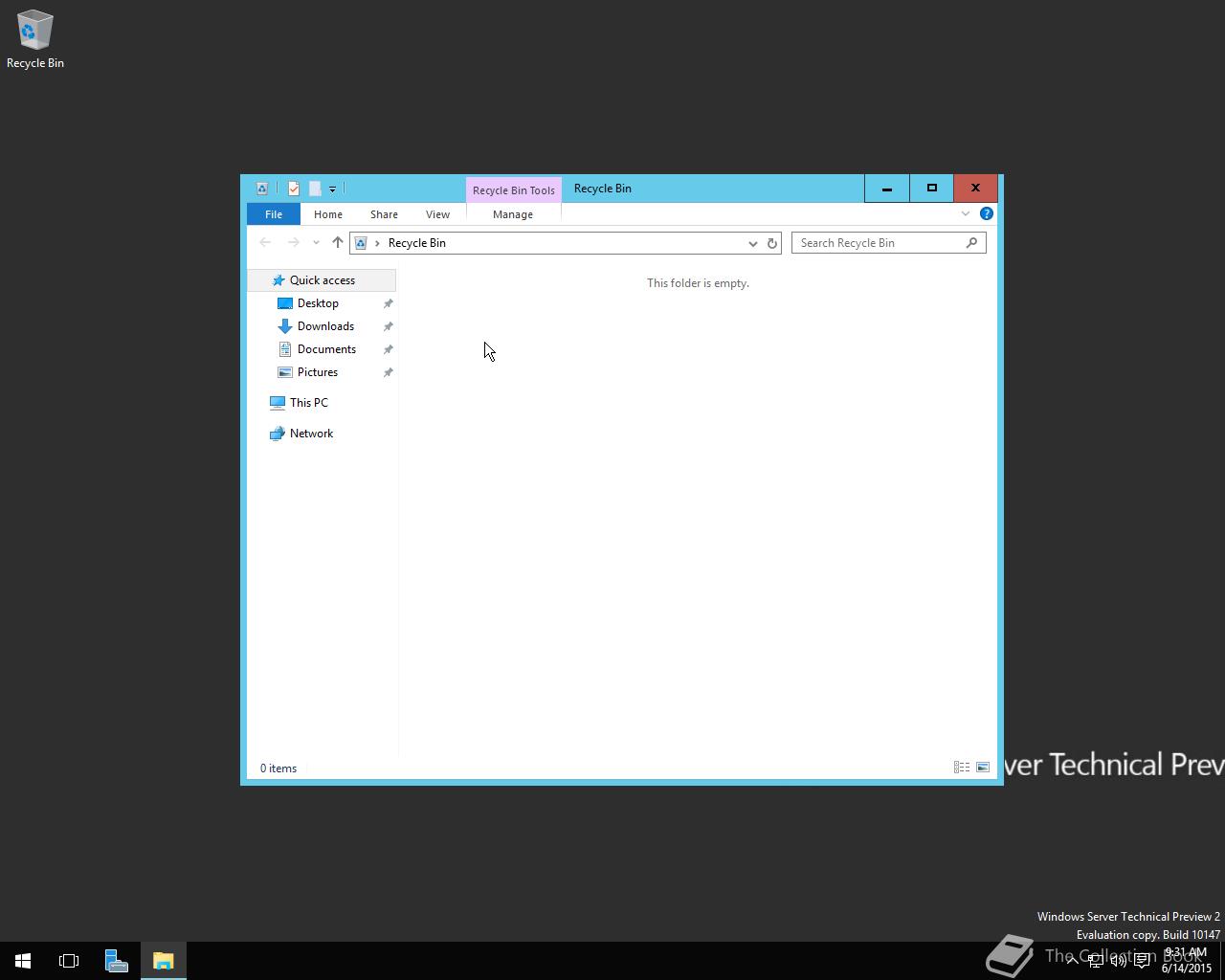Click the Back navigation arrow
This screenshot has width=1225, height=980.
[x=265, y=243]
